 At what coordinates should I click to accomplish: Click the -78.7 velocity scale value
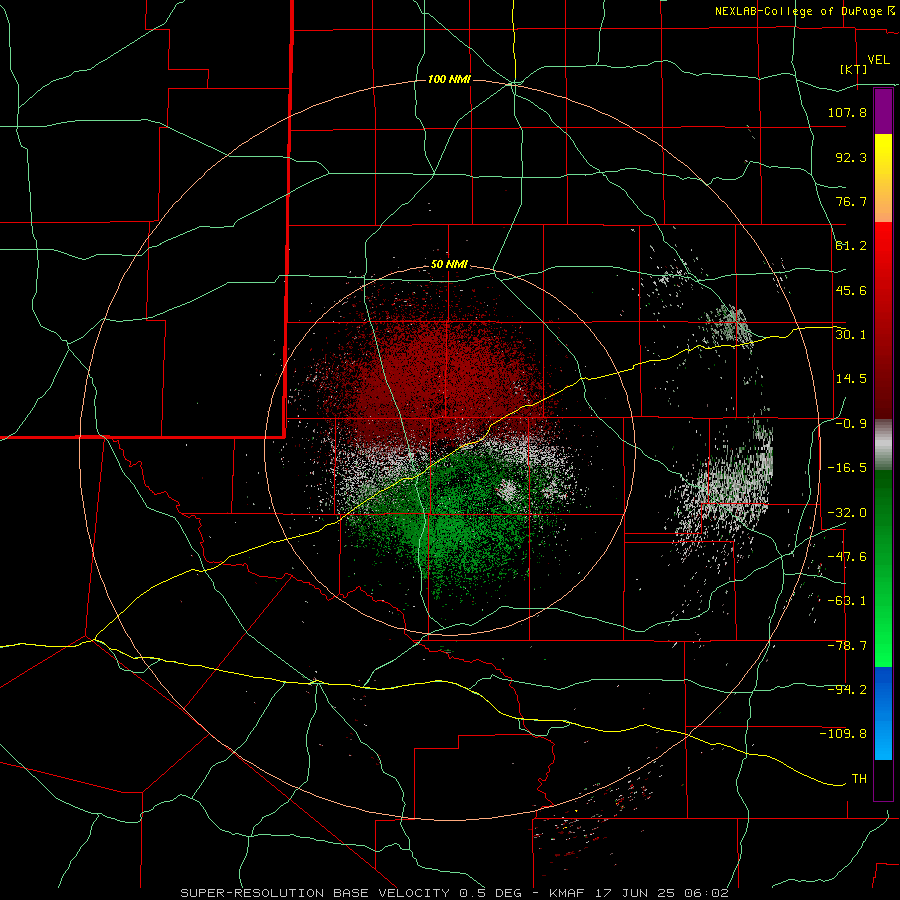pyautogui.click(x=847, y=646)
